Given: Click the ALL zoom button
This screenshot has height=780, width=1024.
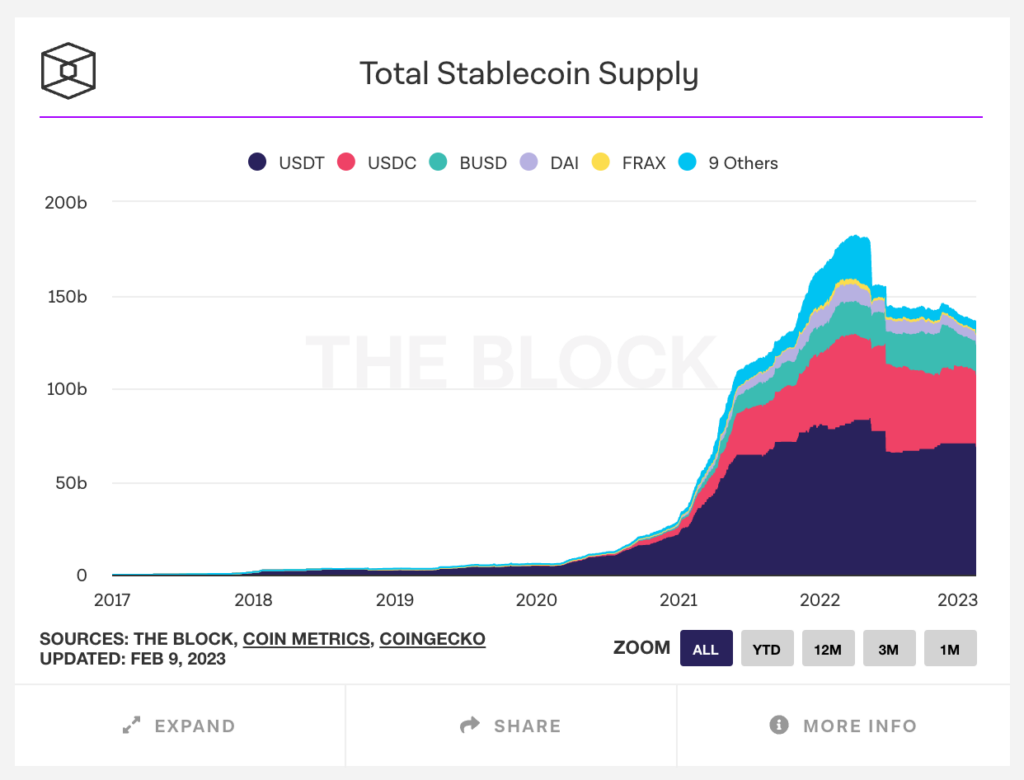Looking at the screenshot, I should 706,648.
